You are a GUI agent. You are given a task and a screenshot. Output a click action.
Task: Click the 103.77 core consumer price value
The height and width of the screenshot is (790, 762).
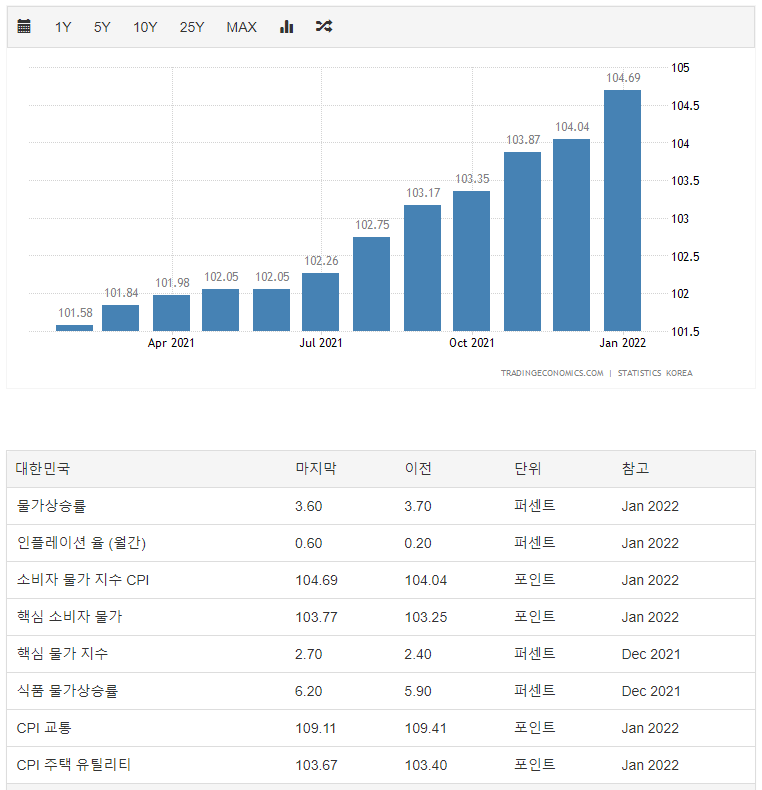pos(316,617)
